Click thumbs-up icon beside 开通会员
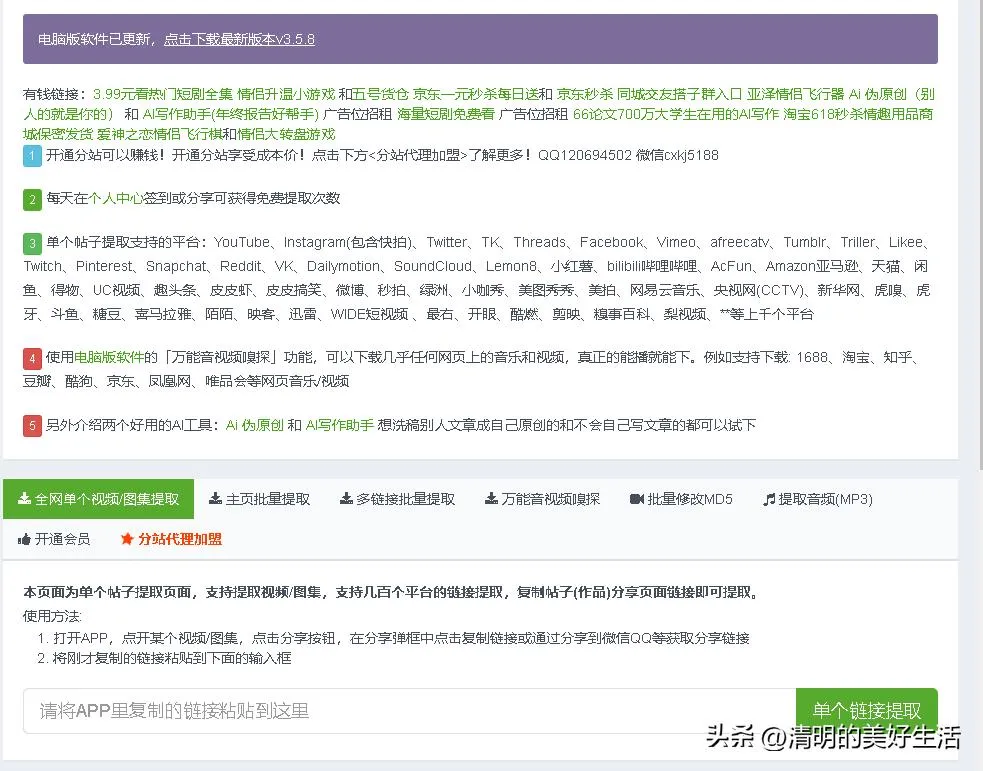This screenshot has height=771, width=983. pos(24,539)
